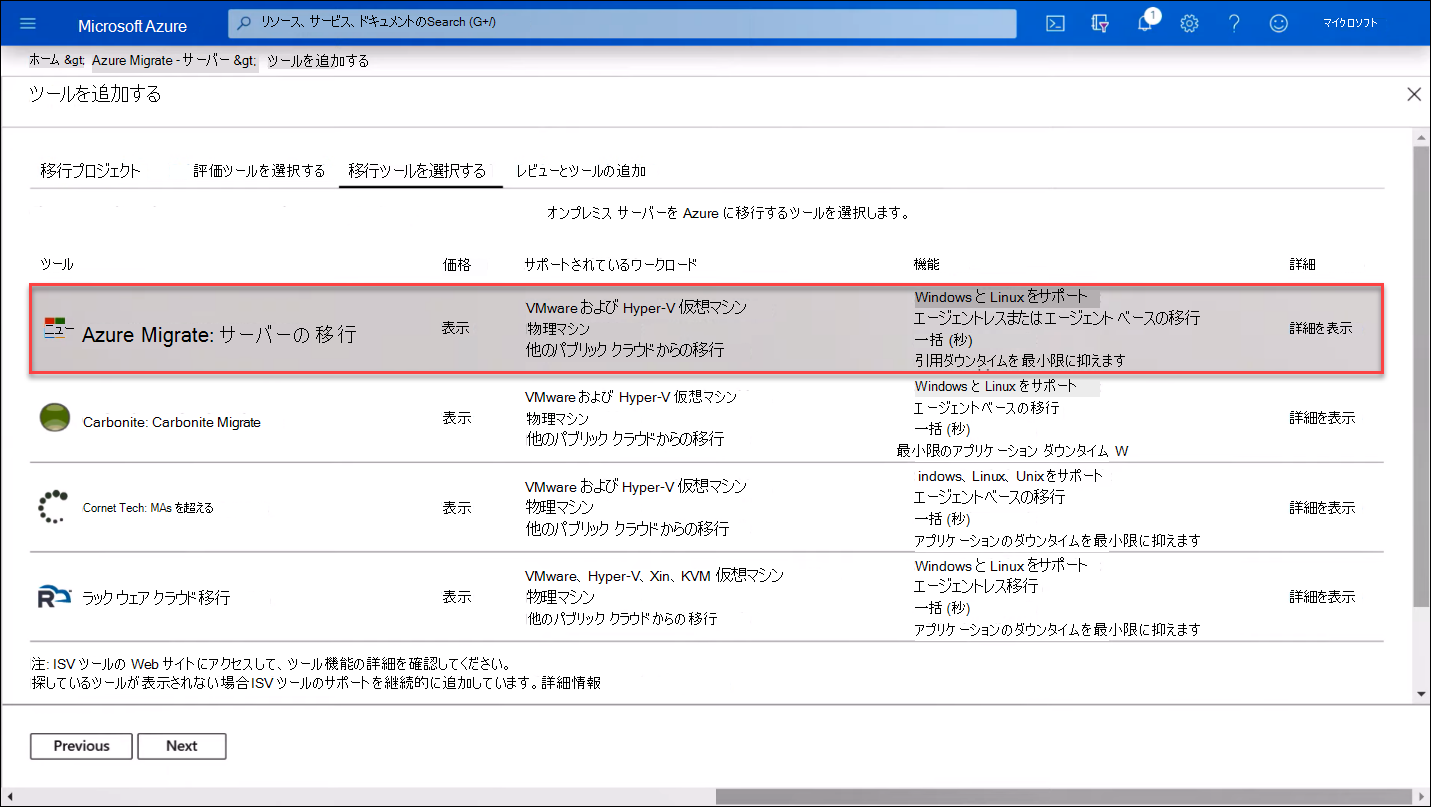Click the 機能 column header
Screen dimensions: 1431x807
(927, 264)
